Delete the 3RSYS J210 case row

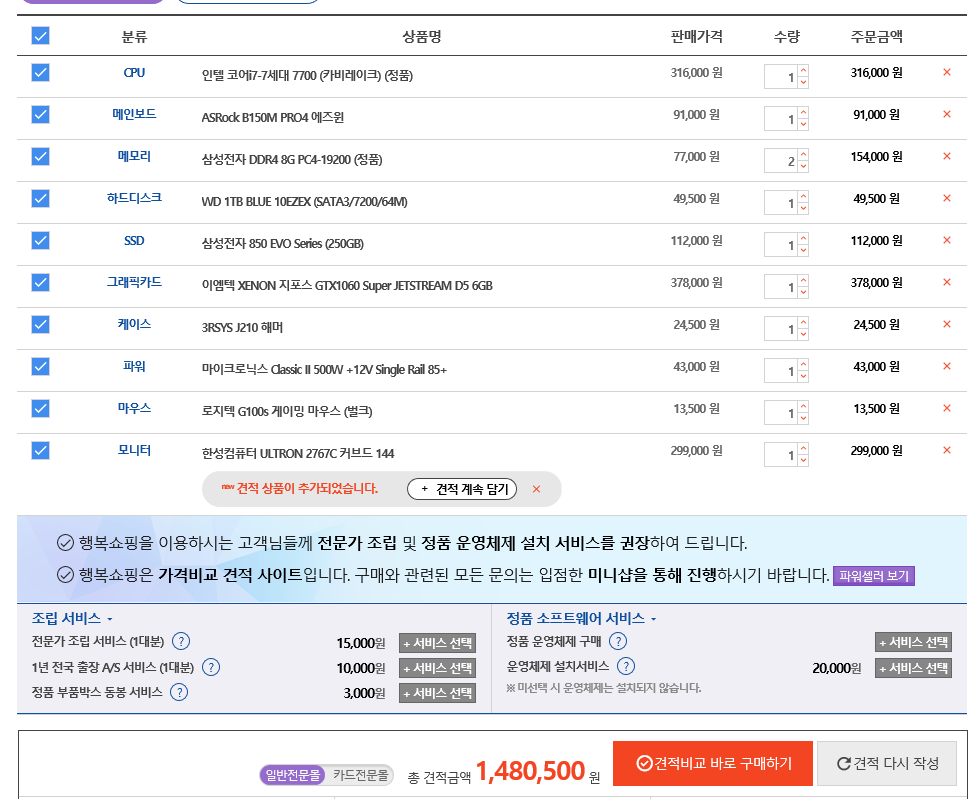(946, 324)
